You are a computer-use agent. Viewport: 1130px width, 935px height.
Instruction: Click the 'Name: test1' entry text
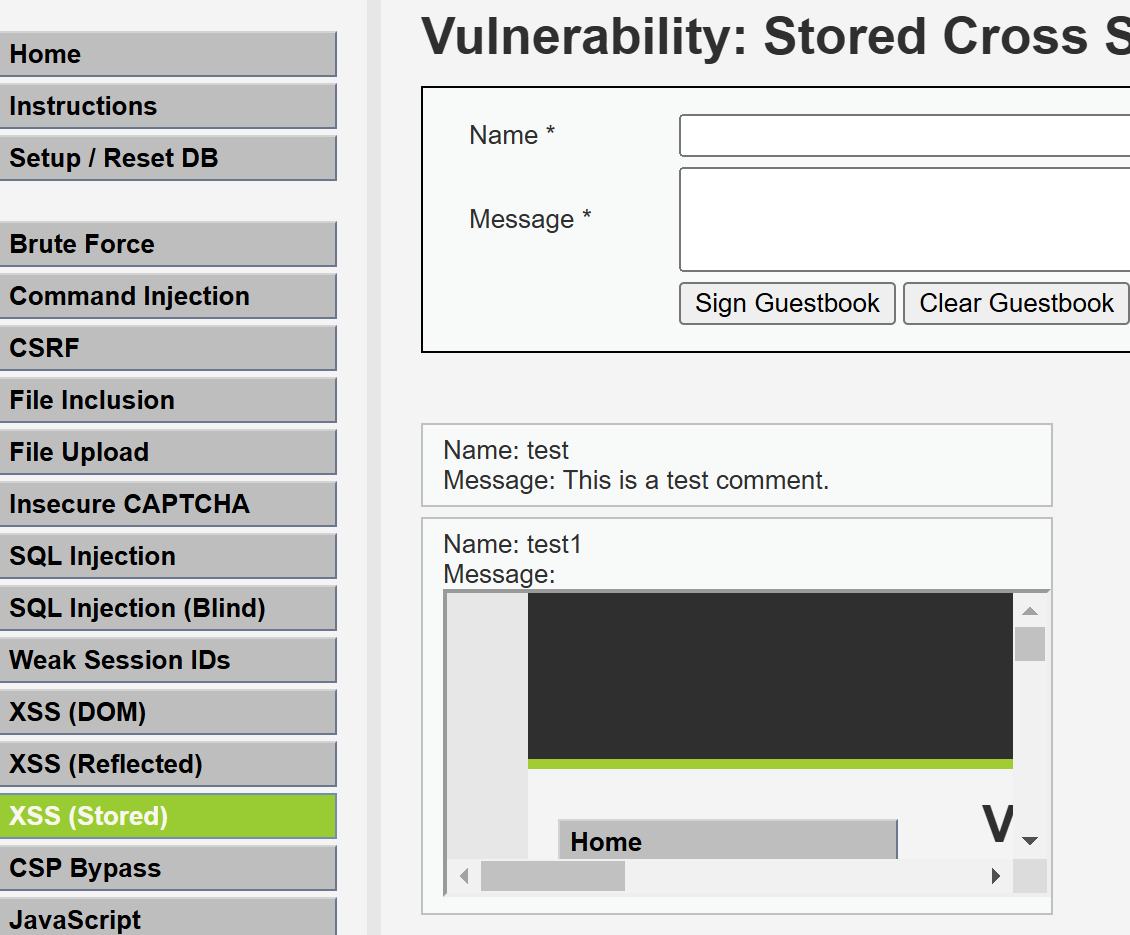coord(512,544)
